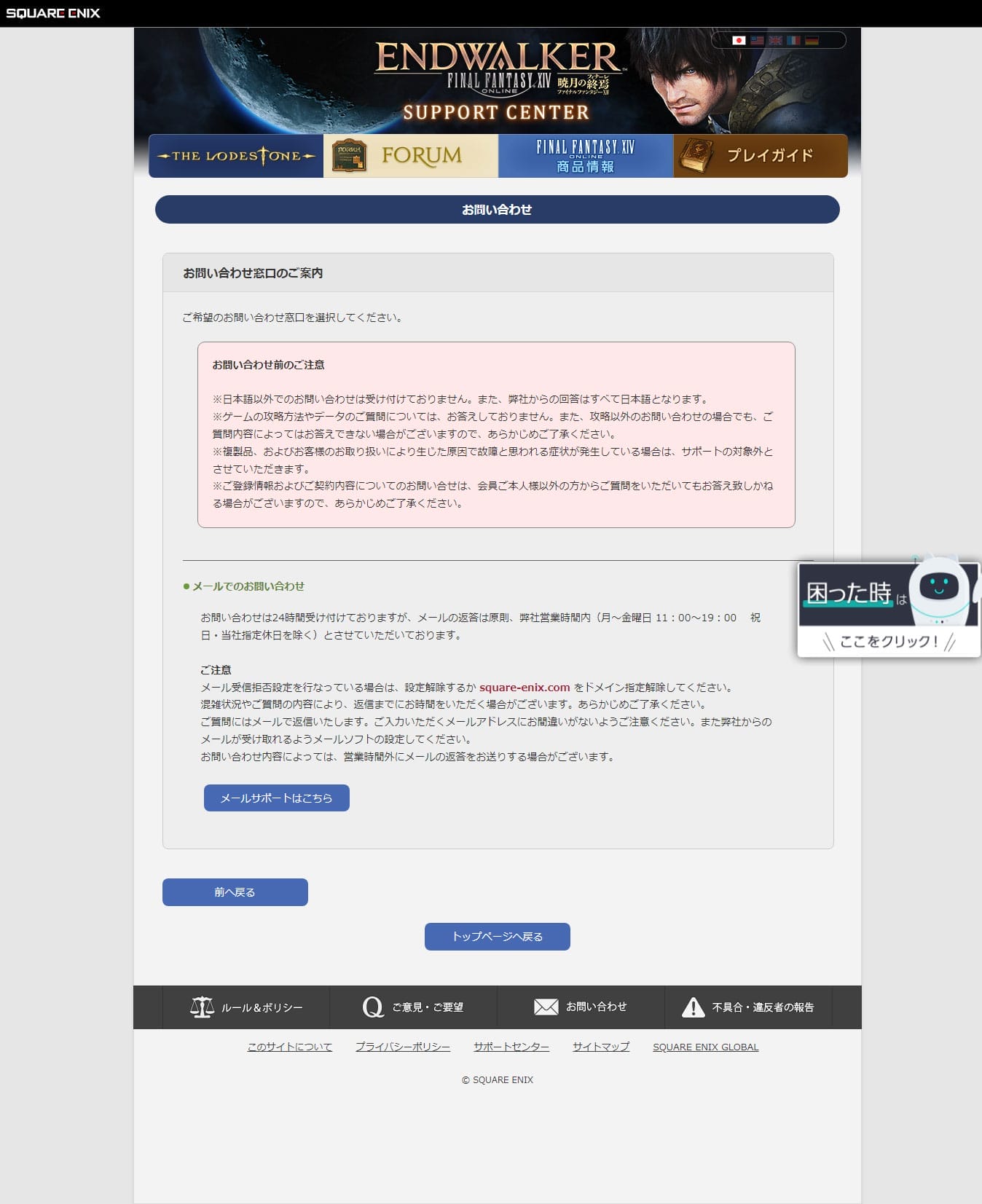Pick the German flag language icon
Screen dimensions: 982x1204
click(x=812, y=41)
